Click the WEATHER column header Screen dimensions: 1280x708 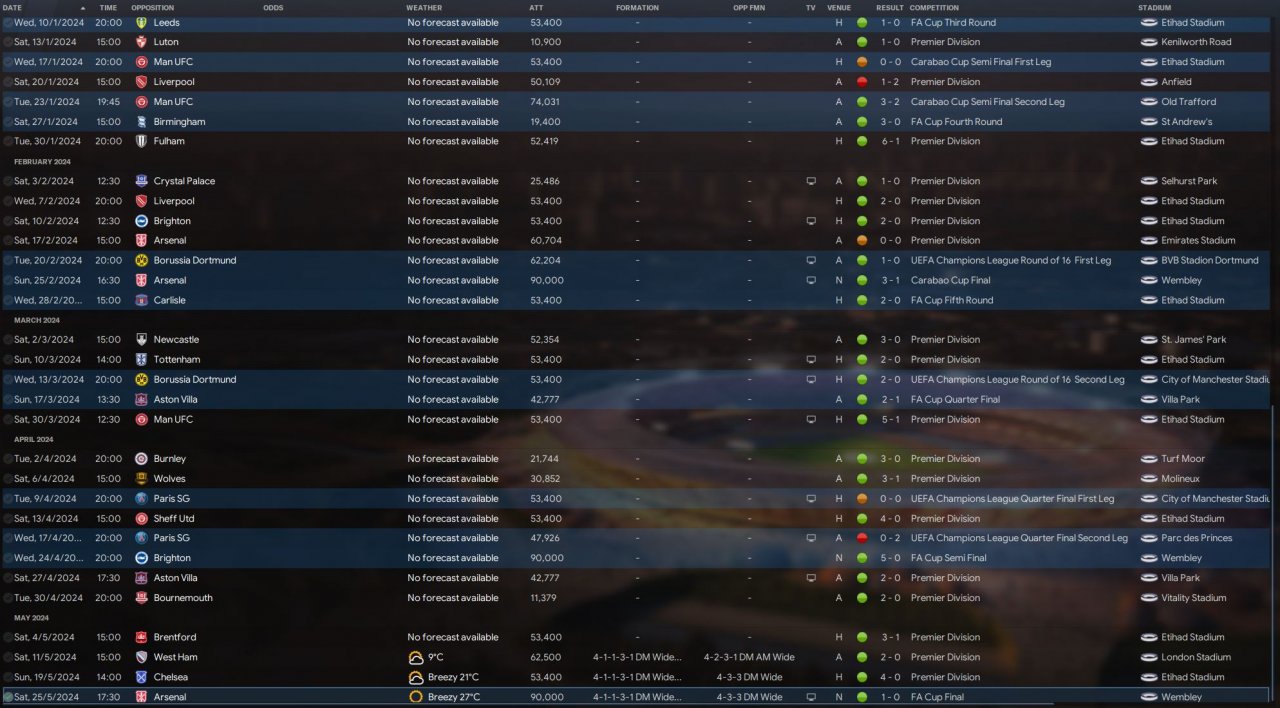coord(424,8)
